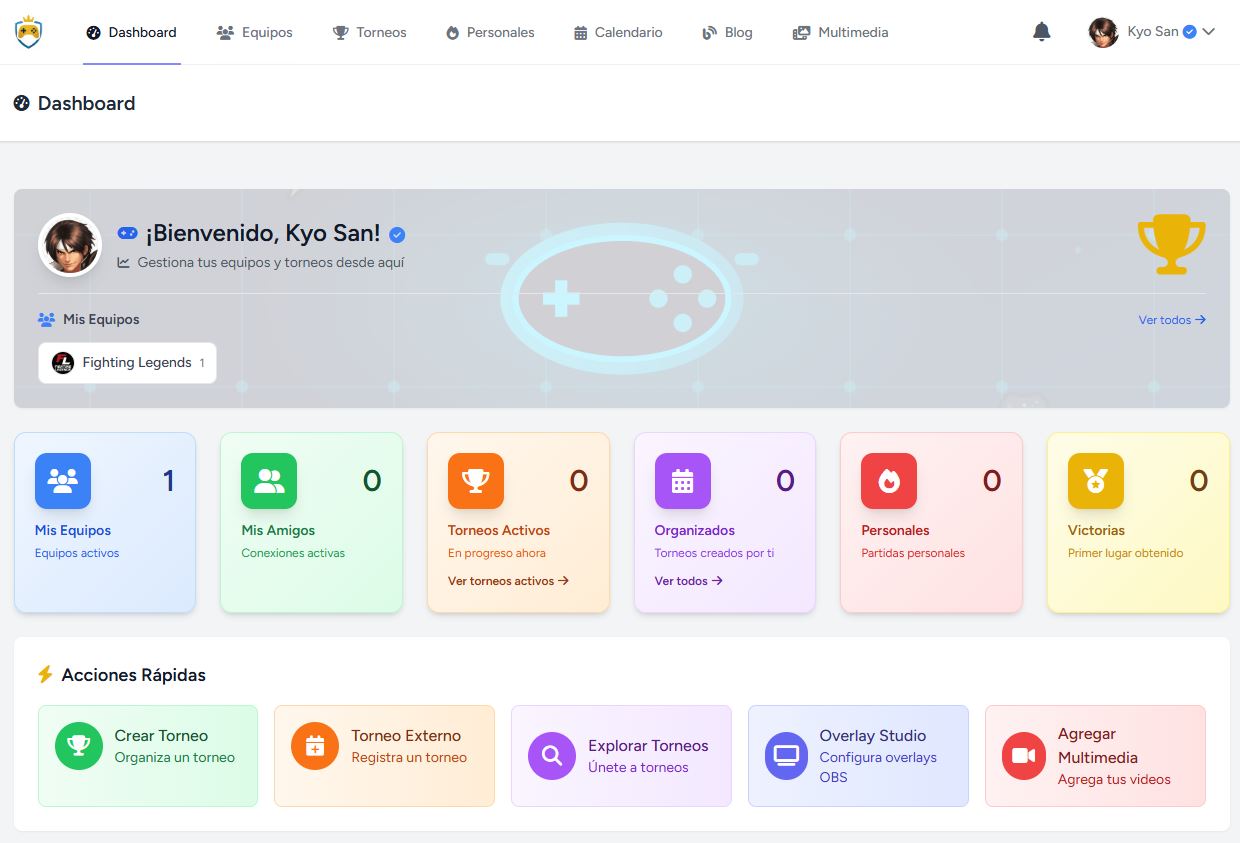Click the large profile picture in welcome banner
The height and width of the screenshot is (843, 1240).
[70, 245]
